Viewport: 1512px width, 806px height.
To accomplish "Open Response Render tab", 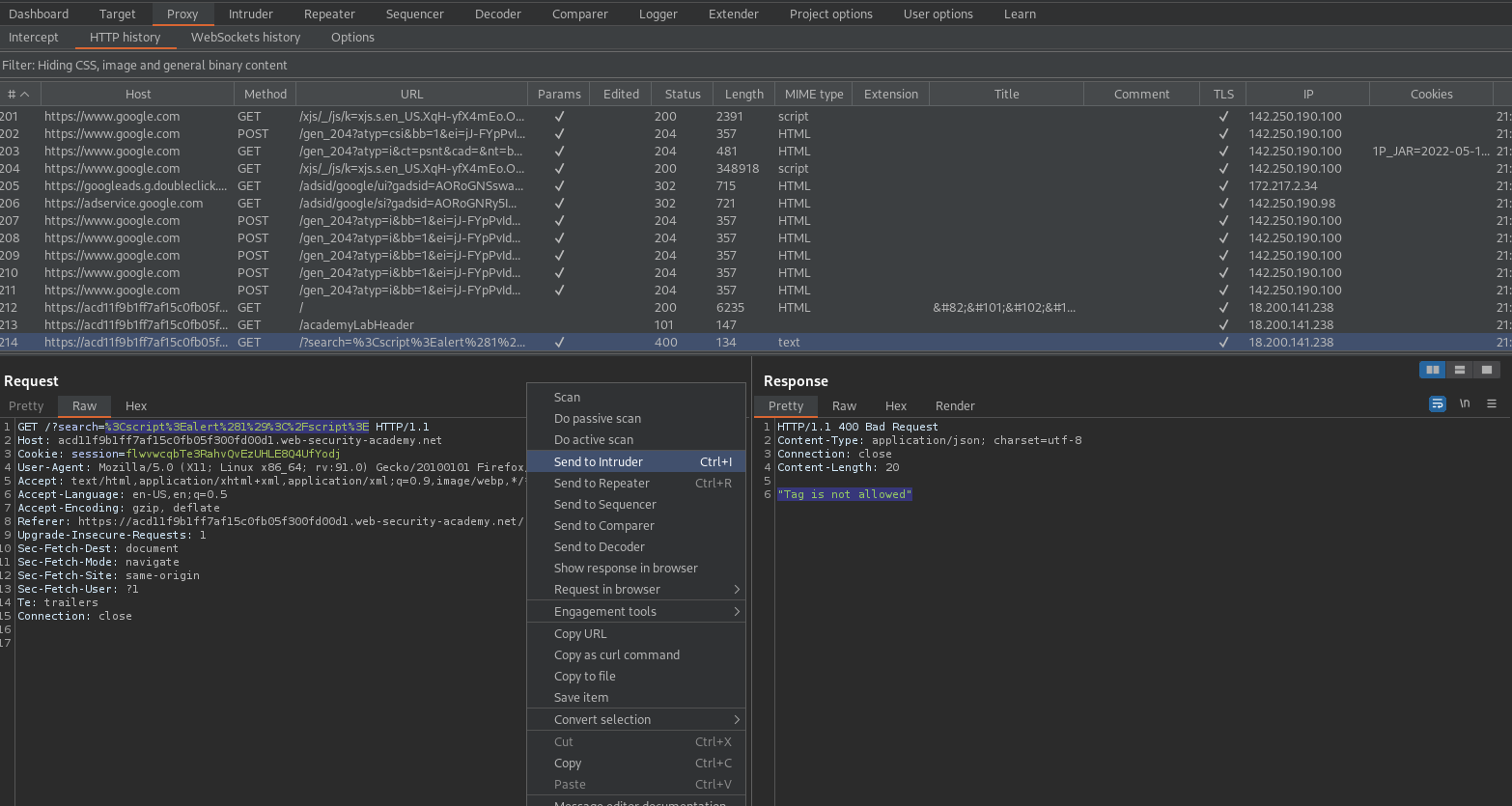I will tap(955, 406).
